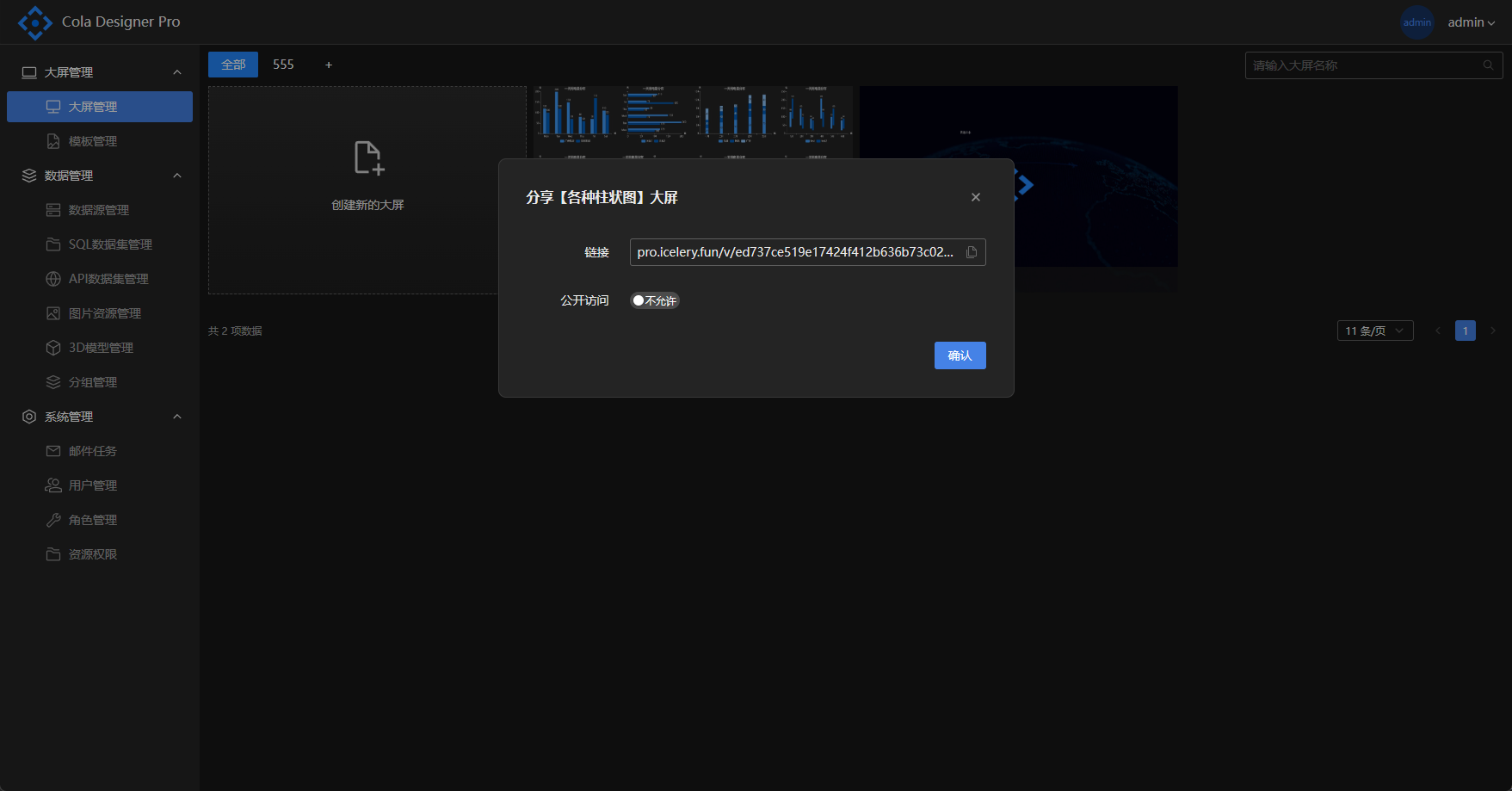This screenshot has width=1512, height=791.
Task: Click the Cola Designer Pro logo icon
Action: 34,22
